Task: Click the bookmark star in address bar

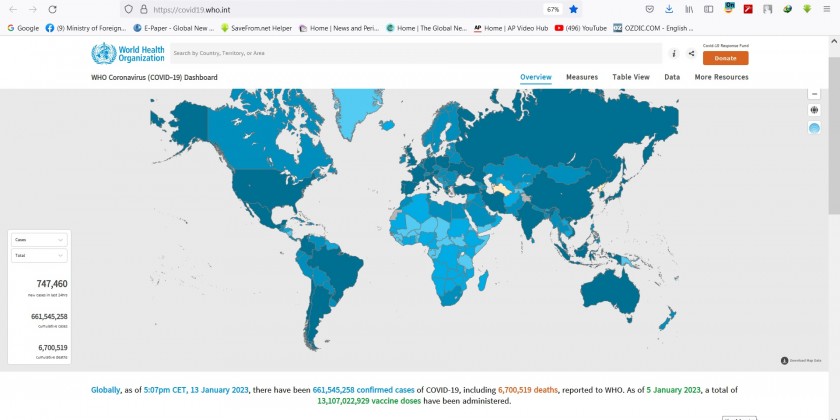Action: [x=573, y=9]
